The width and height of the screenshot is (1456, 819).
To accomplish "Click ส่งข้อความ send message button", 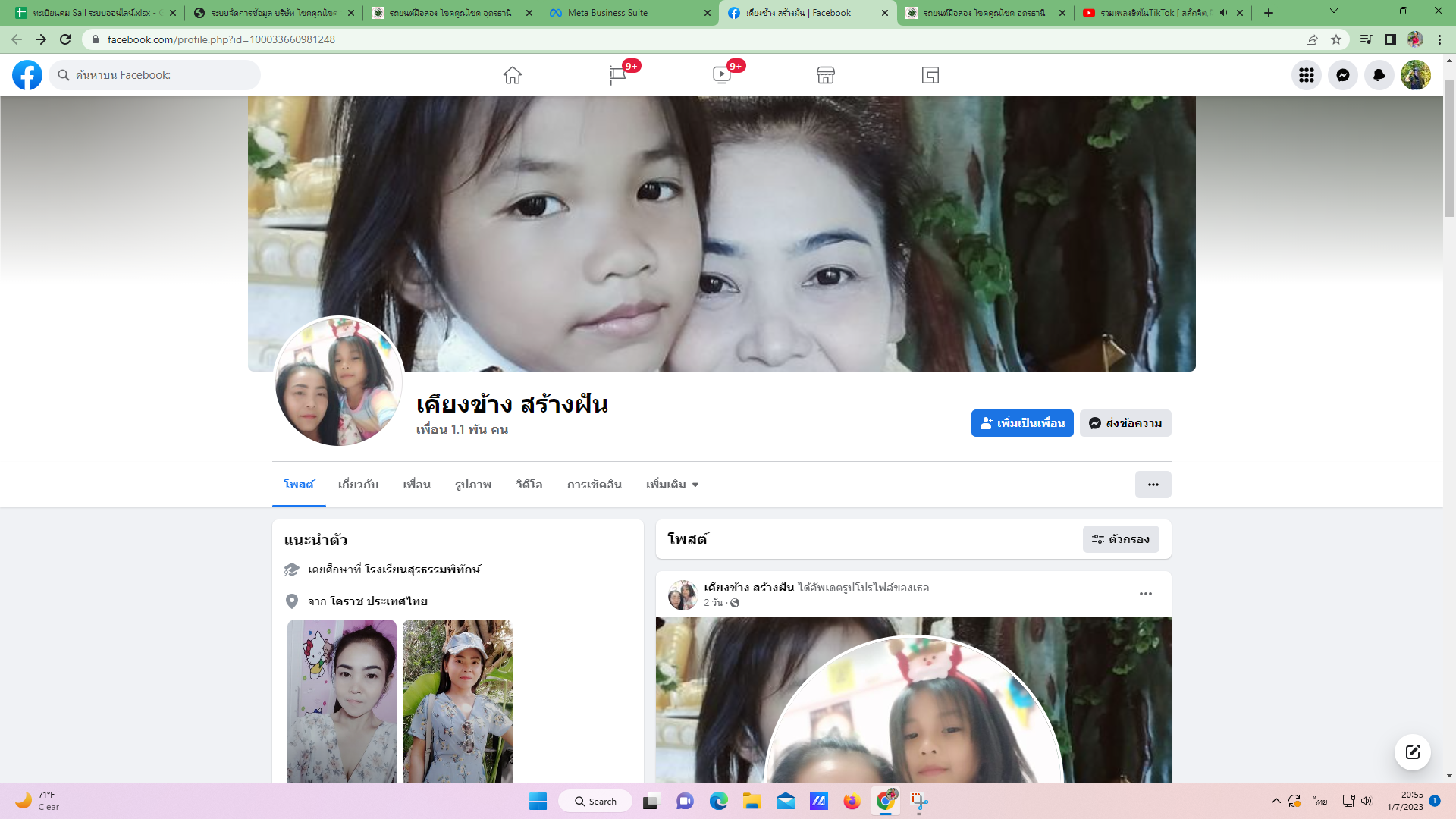I will pos(1125,423).
